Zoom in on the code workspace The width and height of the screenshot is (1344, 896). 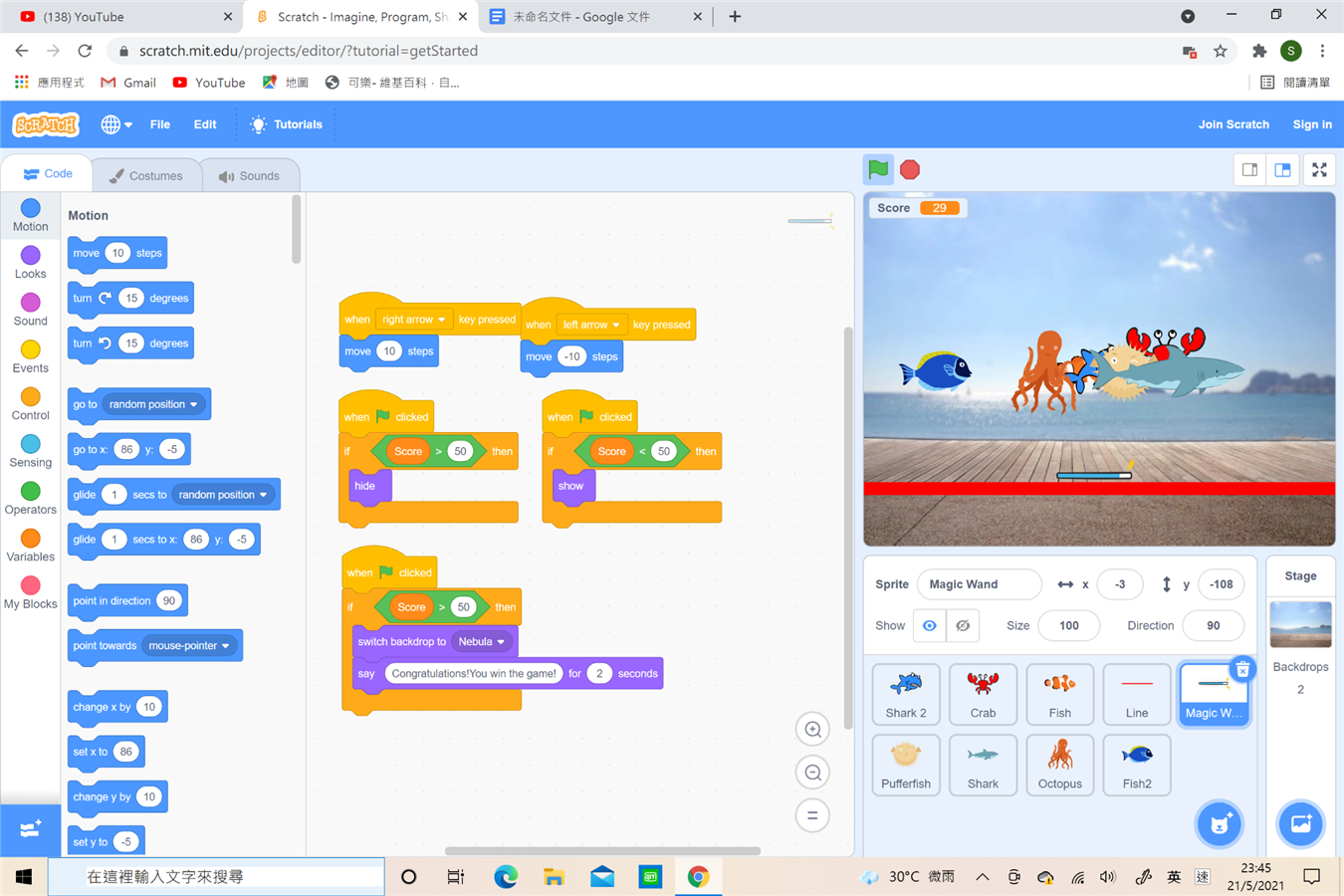click(812, 730)
